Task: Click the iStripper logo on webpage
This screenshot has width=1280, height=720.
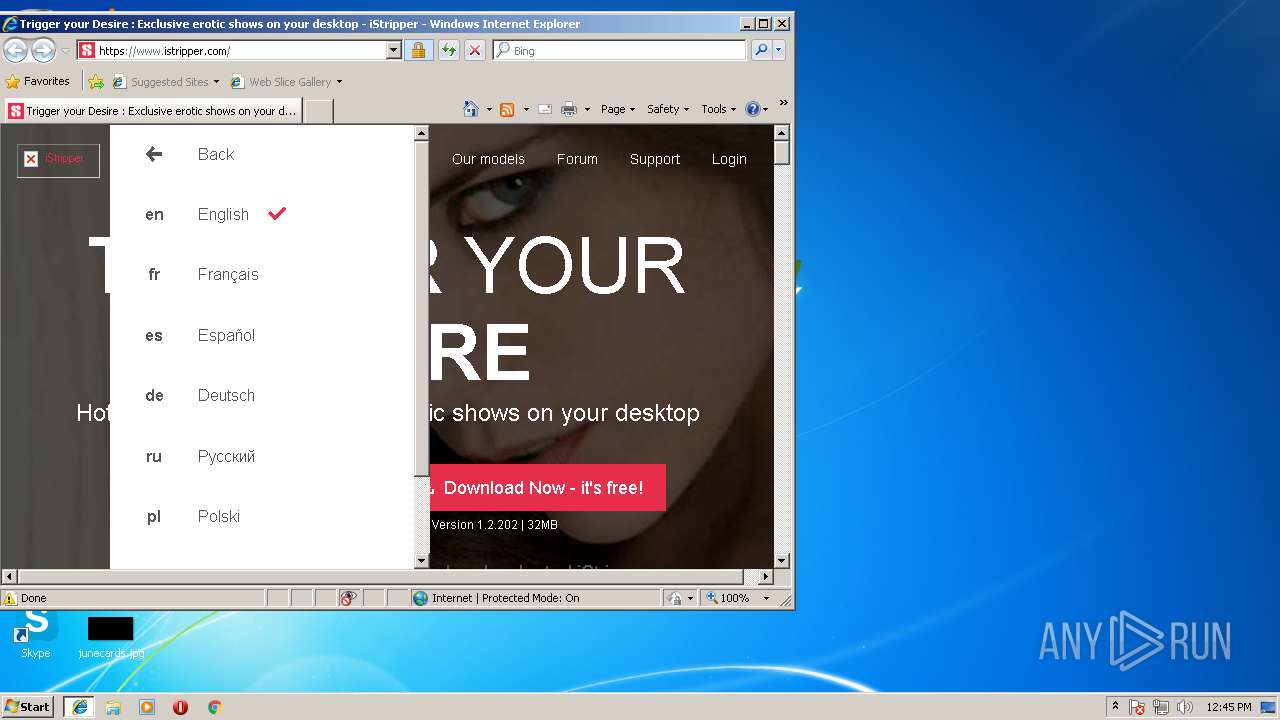Action: pyautogui.click(x=58, y=159)
